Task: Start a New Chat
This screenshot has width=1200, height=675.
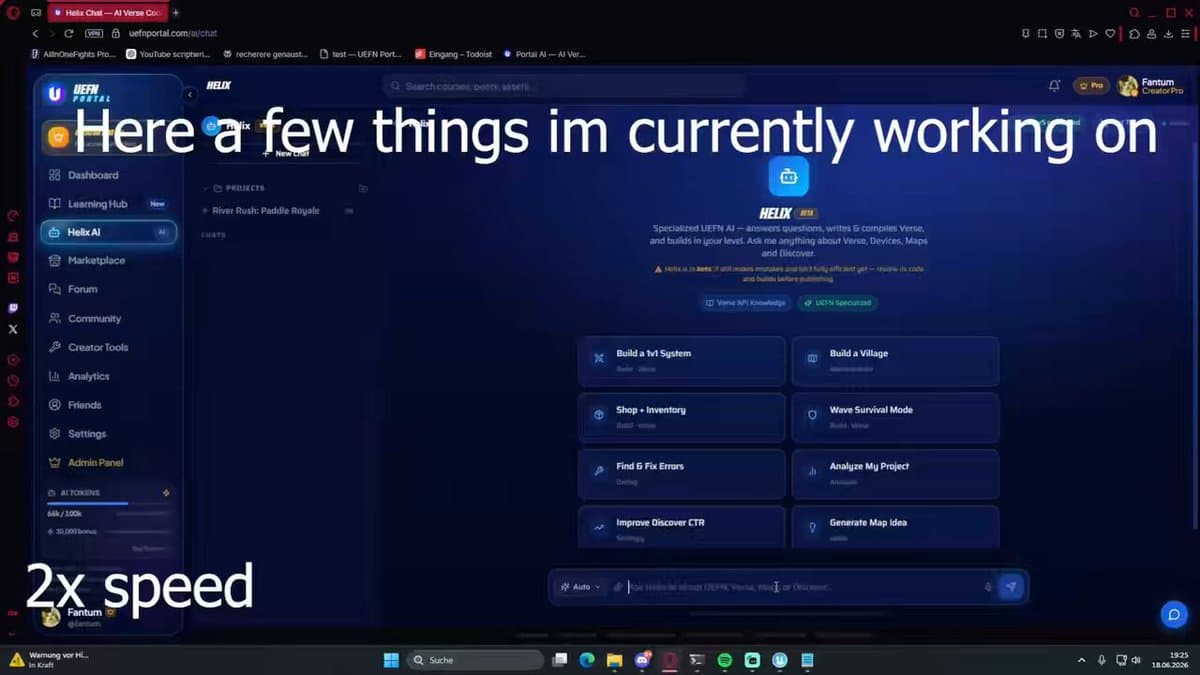Action: (286, 154)
